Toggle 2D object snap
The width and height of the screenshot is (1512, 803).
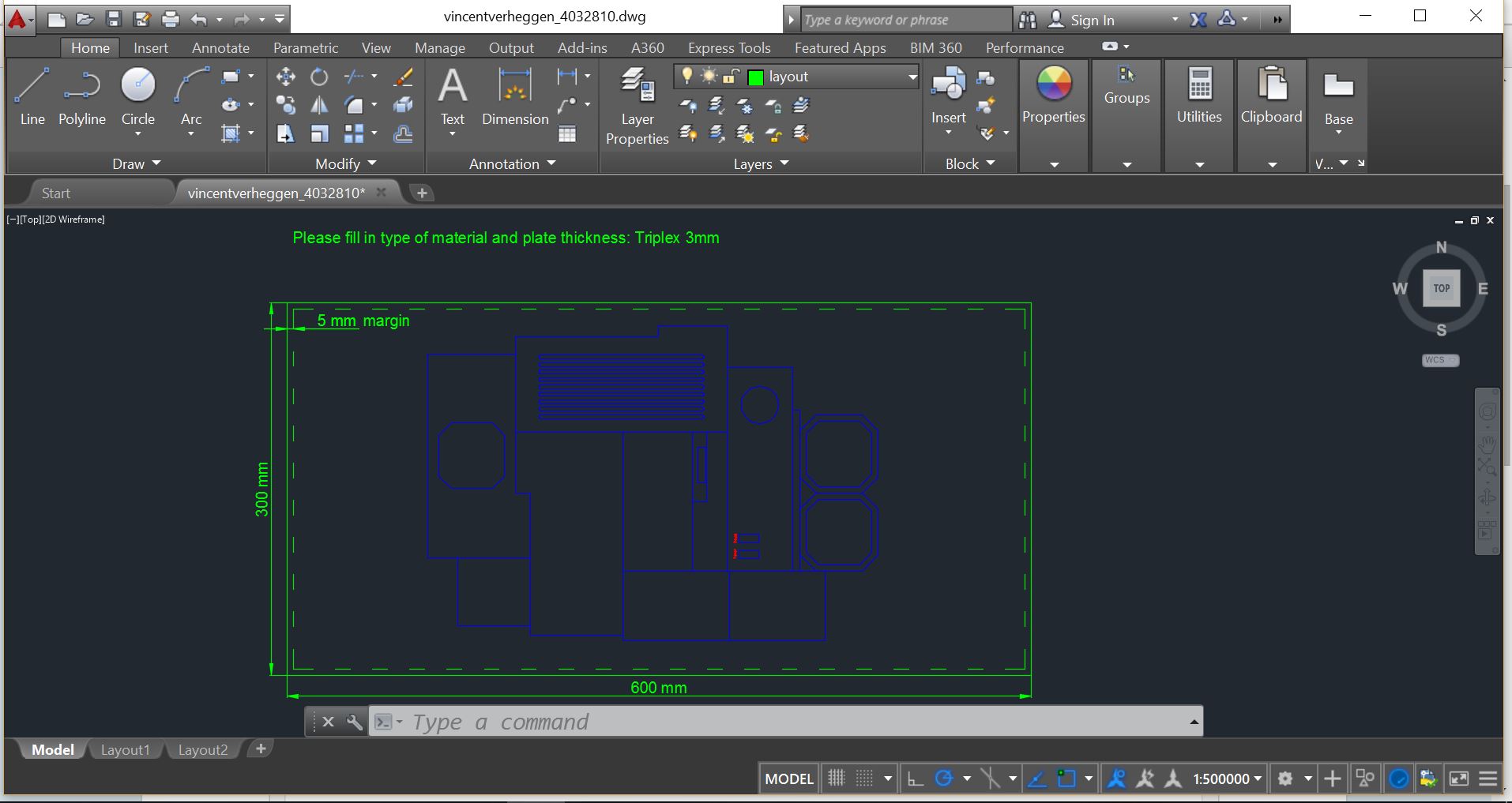(1066, 779)
